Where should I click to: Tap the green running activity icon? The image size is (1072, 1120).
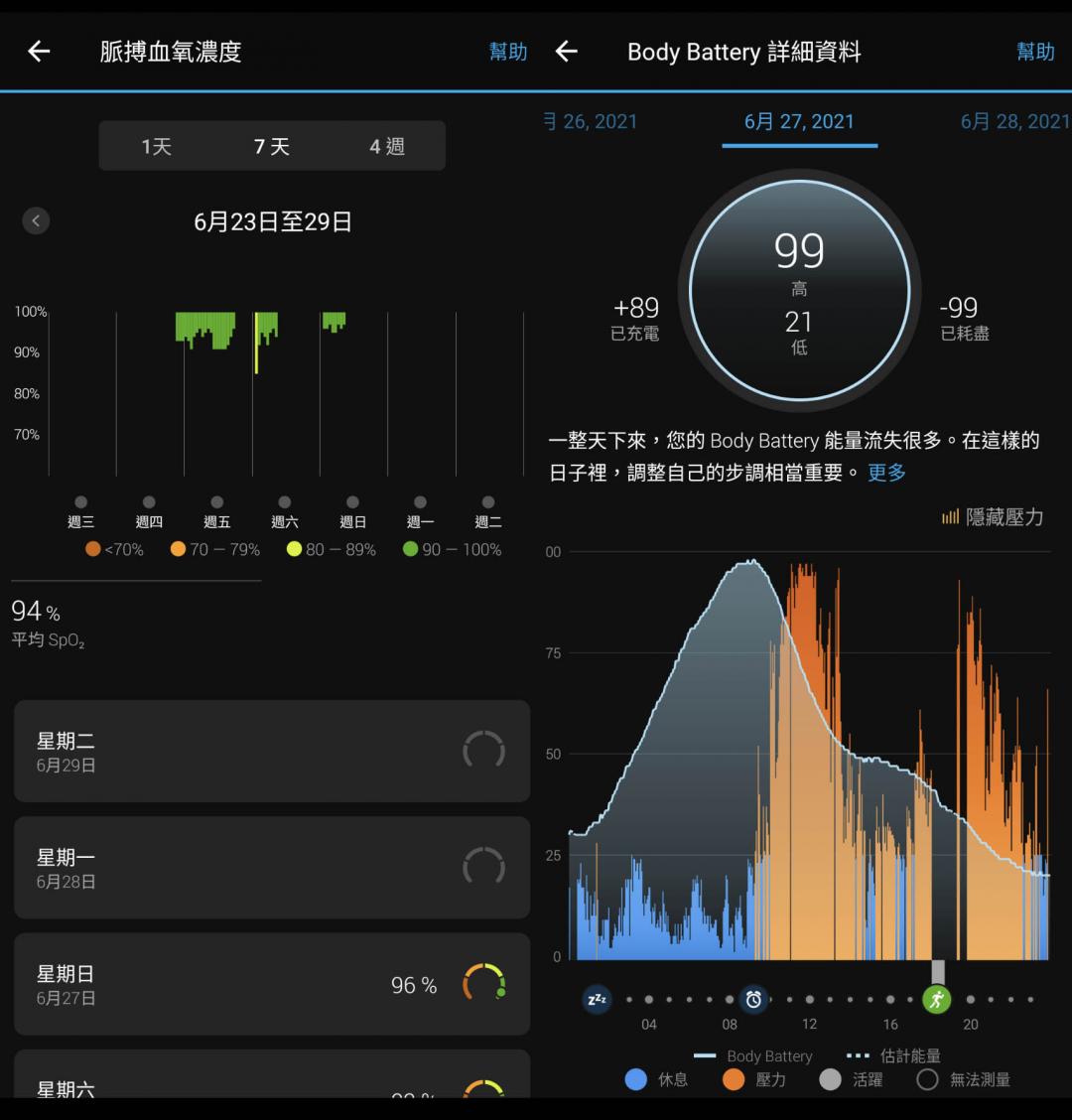pos(936,999)
